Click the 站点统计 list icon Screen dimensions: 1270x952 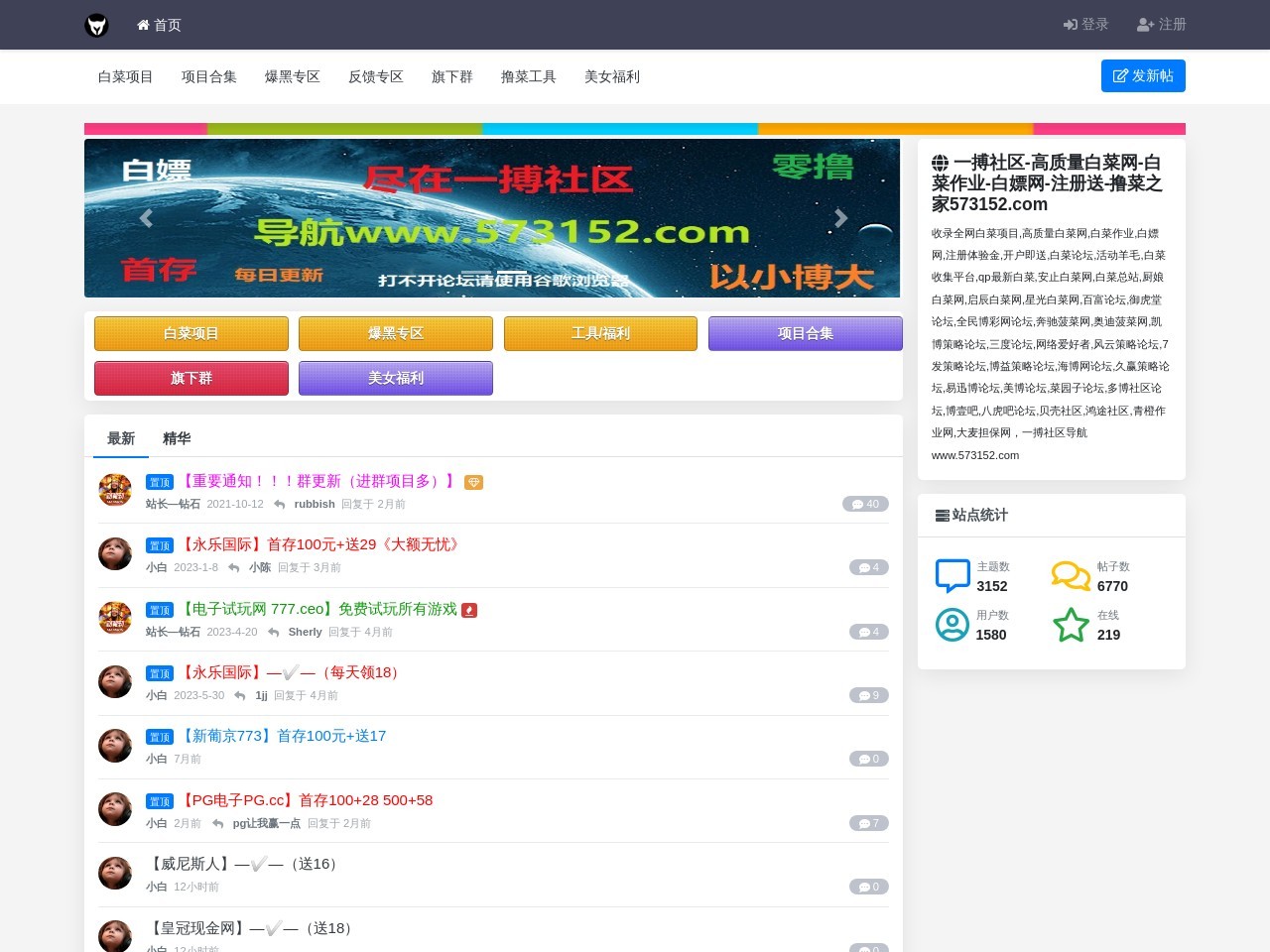tap(943, 516)
